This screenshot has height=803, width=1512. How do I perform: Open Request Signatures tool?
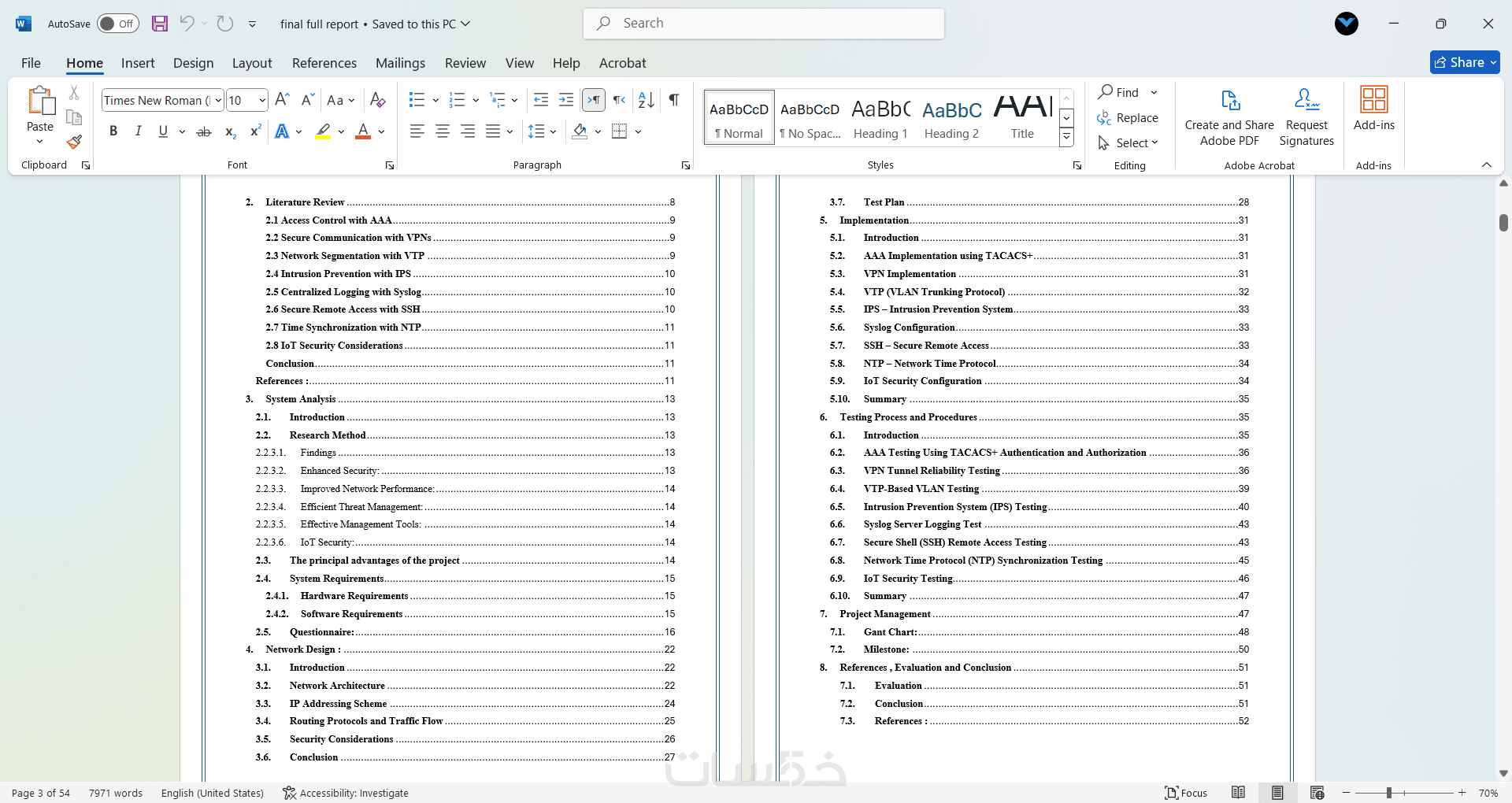(1306, 117)
